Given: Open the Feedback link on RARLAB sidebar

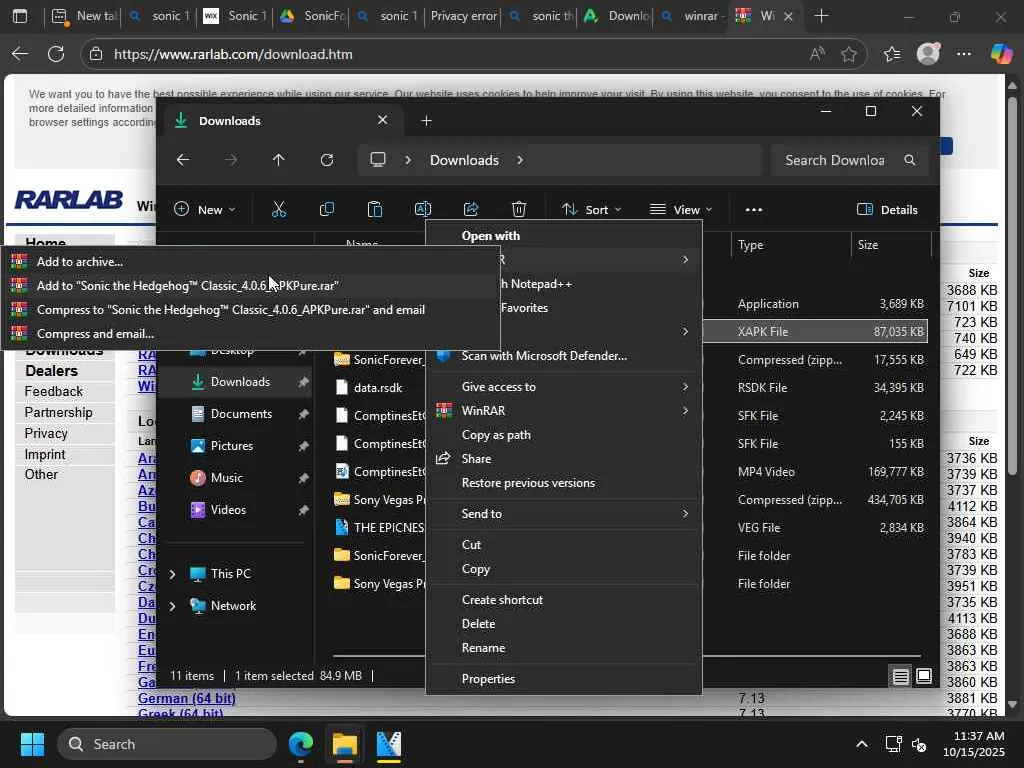Looking at the screenshot, I should [54, 391].
